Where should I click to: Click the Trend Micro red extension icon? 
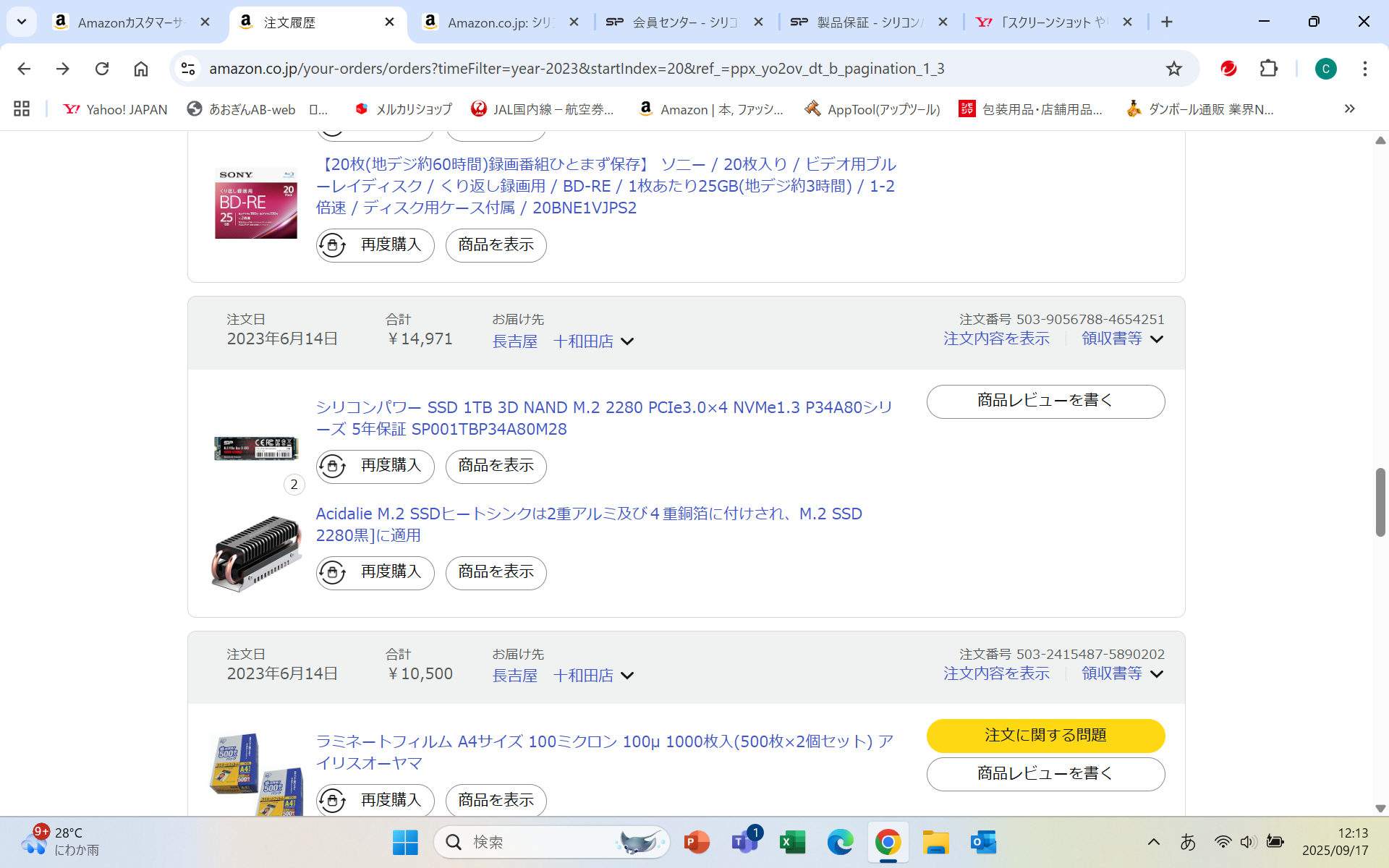[x=1228, y=69]
